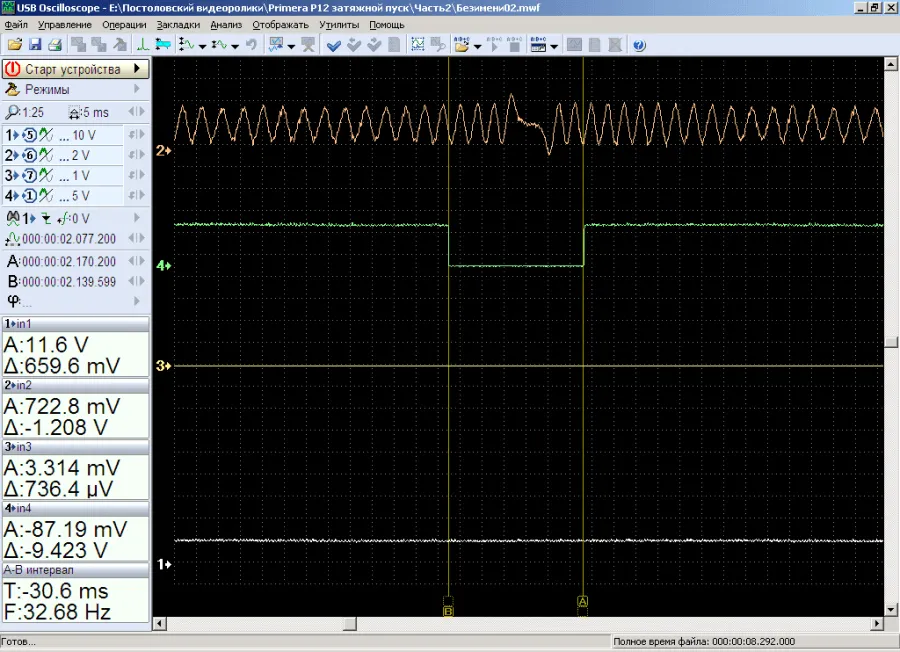Open dropdown next to monitor chart icon
Screen dimensions: 900x652
[x=291, y=46]
